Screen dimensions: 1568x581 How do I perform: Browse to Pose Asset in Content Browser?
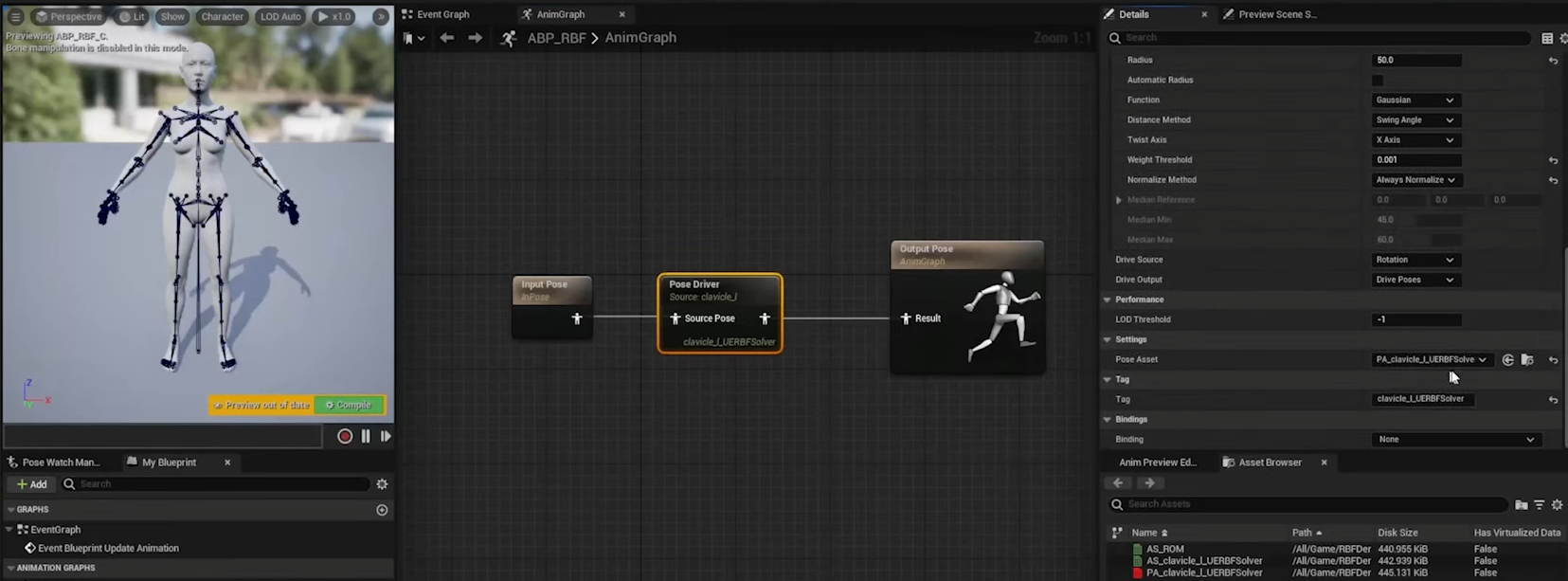pos(1527,360)
